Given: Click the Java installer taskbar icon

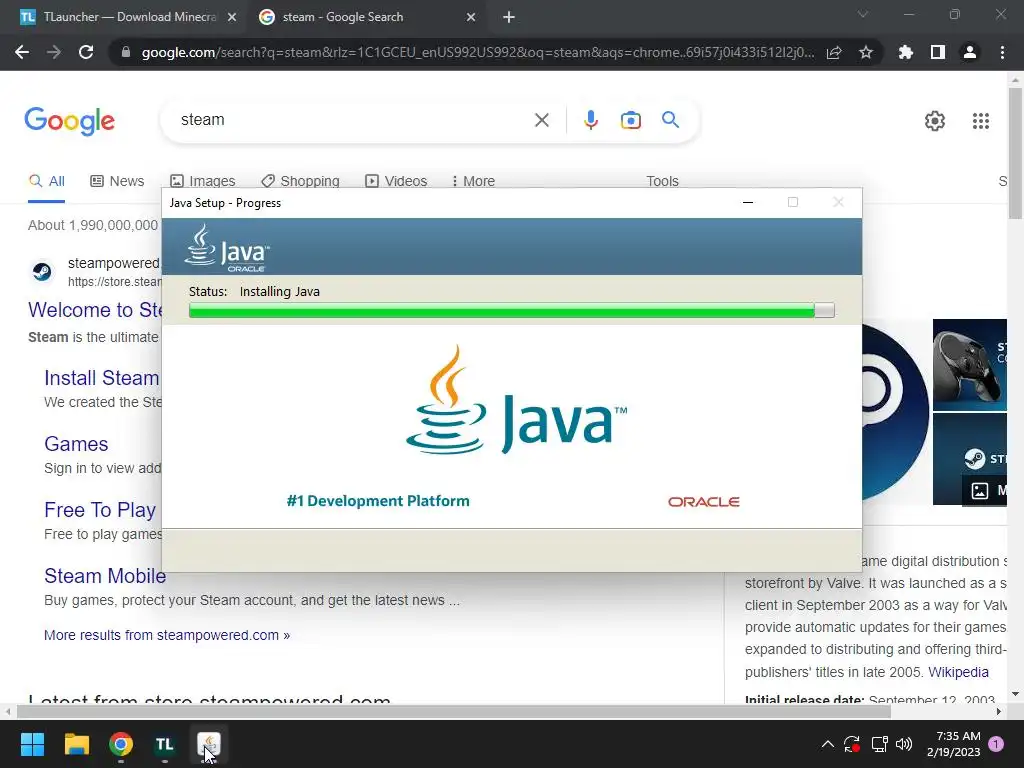Looking at the screenshot, I should click(x=209, y=744).
